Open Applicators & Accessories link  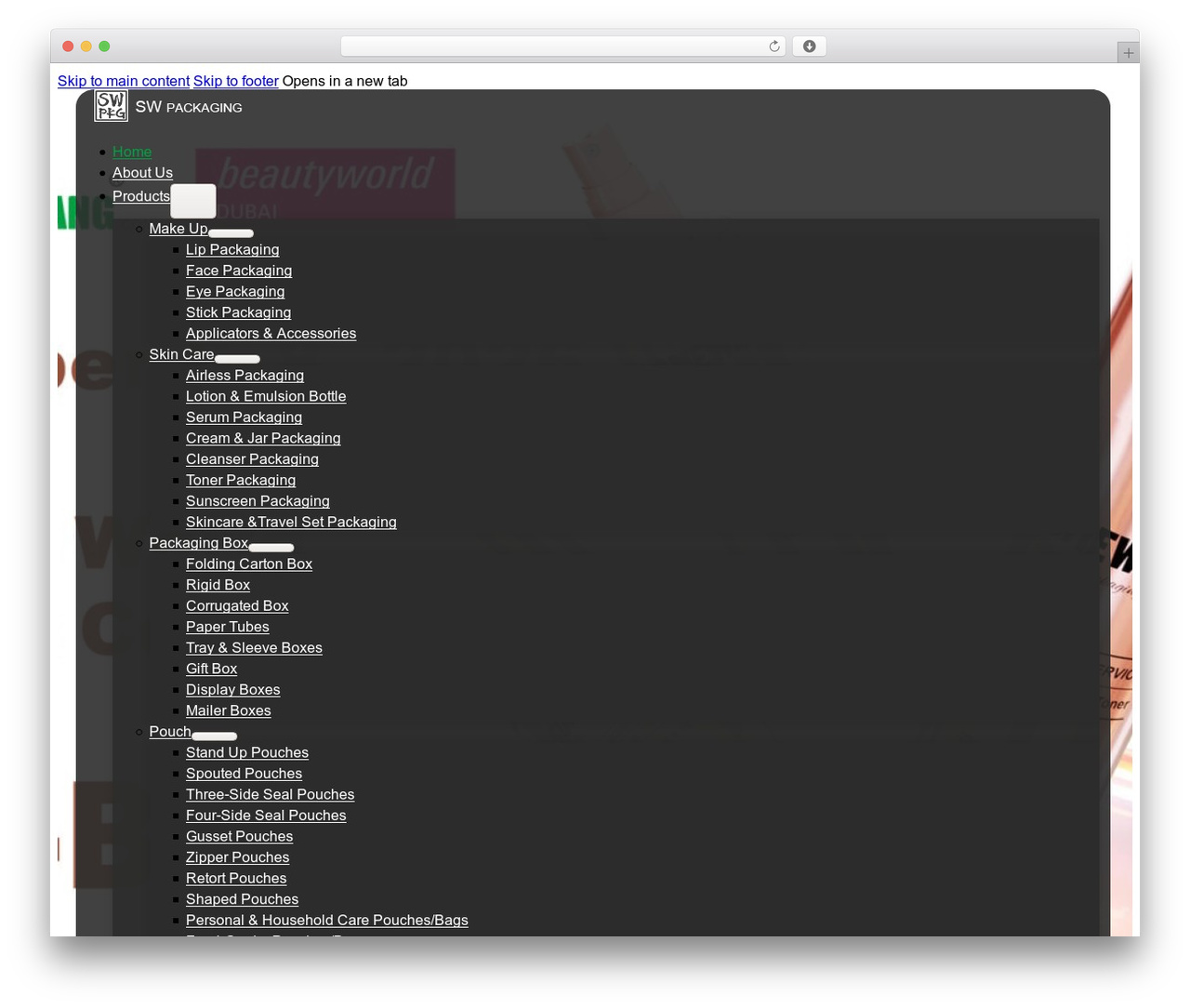pos(271,334)
